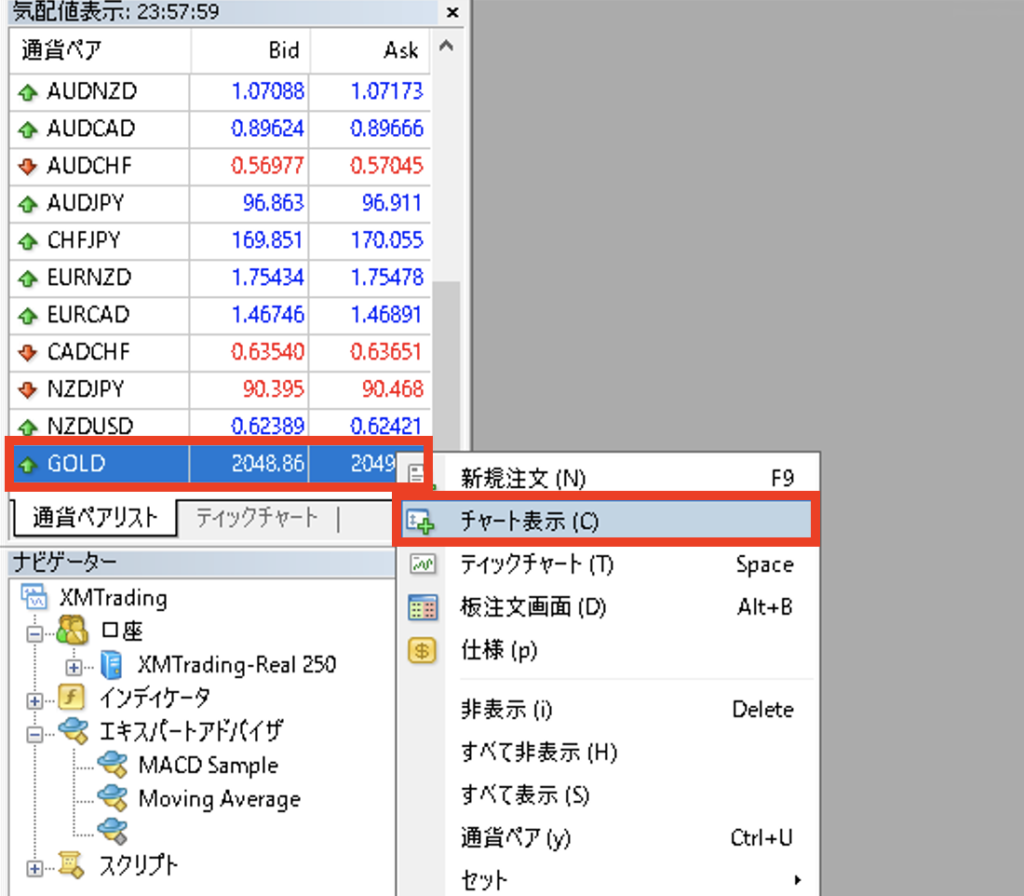Click the Chart Window icon in context menu
The width and height of the screenshot is (1024, 896).
coord(422,522)
